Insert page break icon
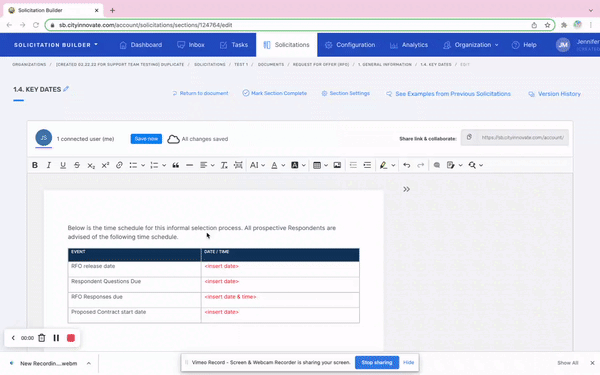The image size is (600, 375). pos(238,165)
